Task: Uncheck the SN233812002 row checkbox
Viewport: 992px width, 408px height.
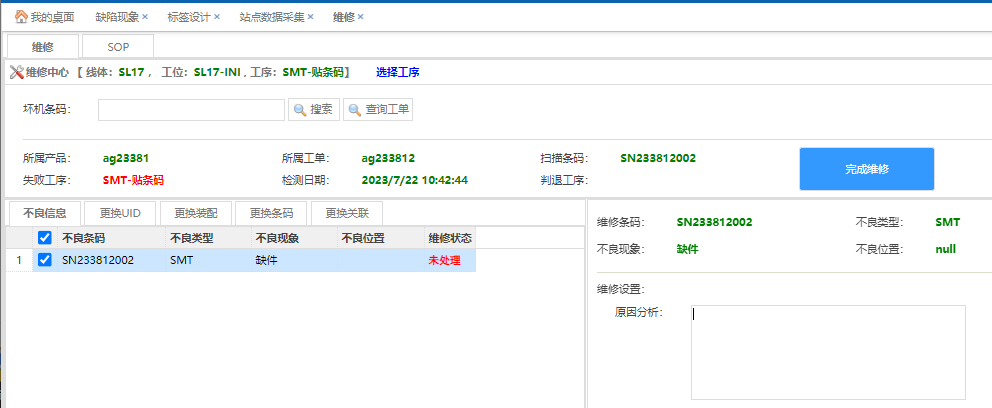Action: point(44,260)
